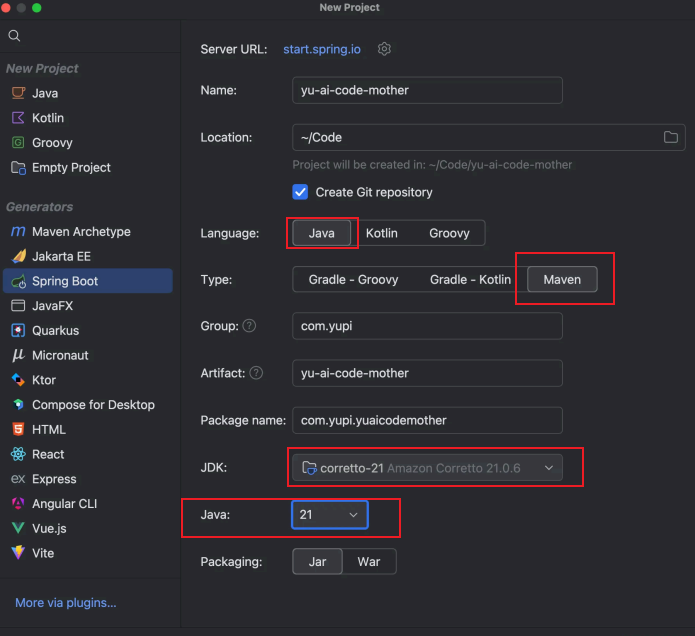Select the Express generator icon
Image resolution: width=695 pixels, height=636 pixels.
18,479
